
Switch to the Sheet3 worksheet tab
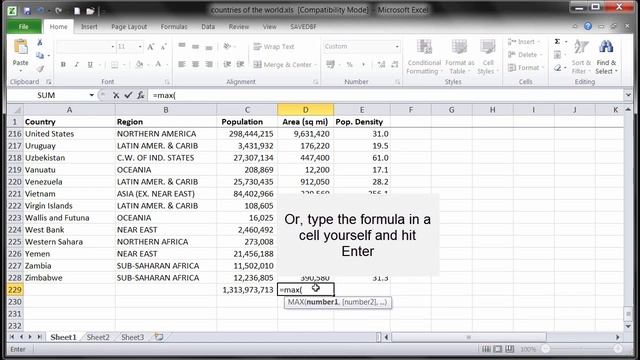[133, 337]
